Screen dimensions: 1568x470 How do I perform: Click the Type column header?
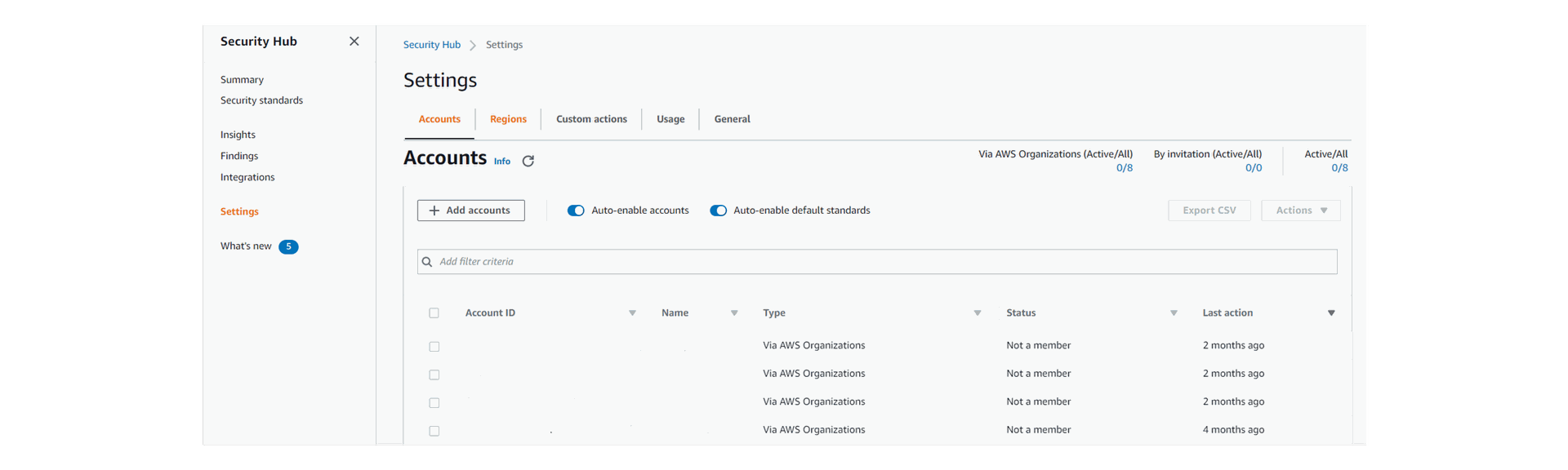(774, 313)
